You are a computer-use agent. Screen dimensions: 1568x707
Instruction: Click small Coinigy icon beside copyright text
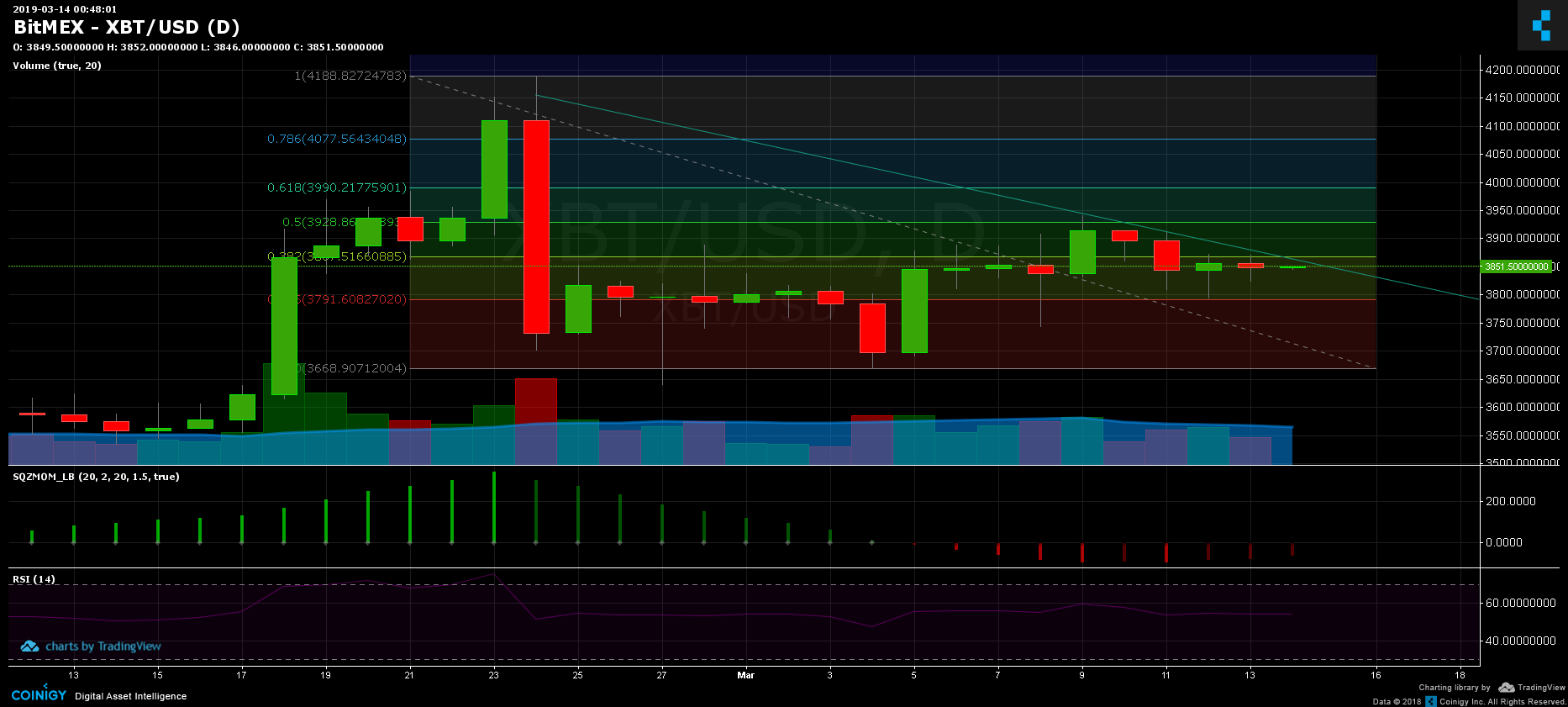point(1430,701)
